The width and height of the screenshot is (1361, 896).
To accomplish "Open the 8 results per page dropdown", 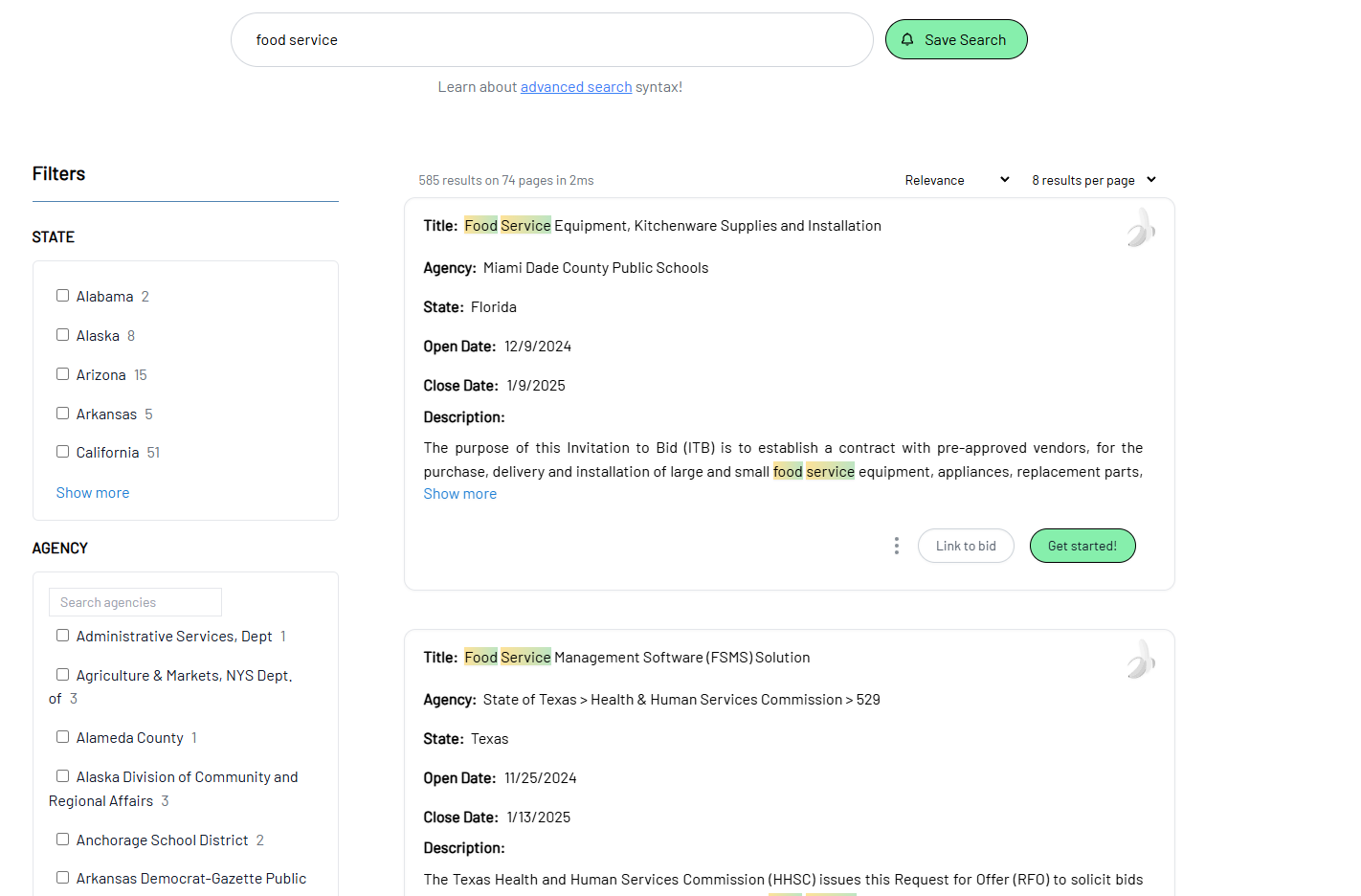I will [1094, 180].
